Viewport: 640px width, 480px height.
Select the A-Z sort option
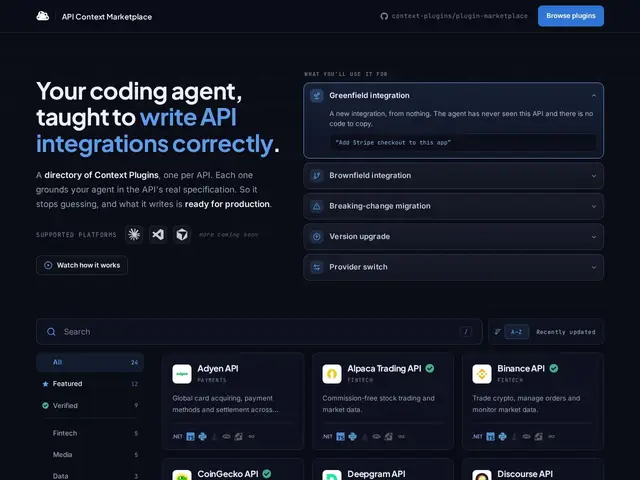(516, 332)
